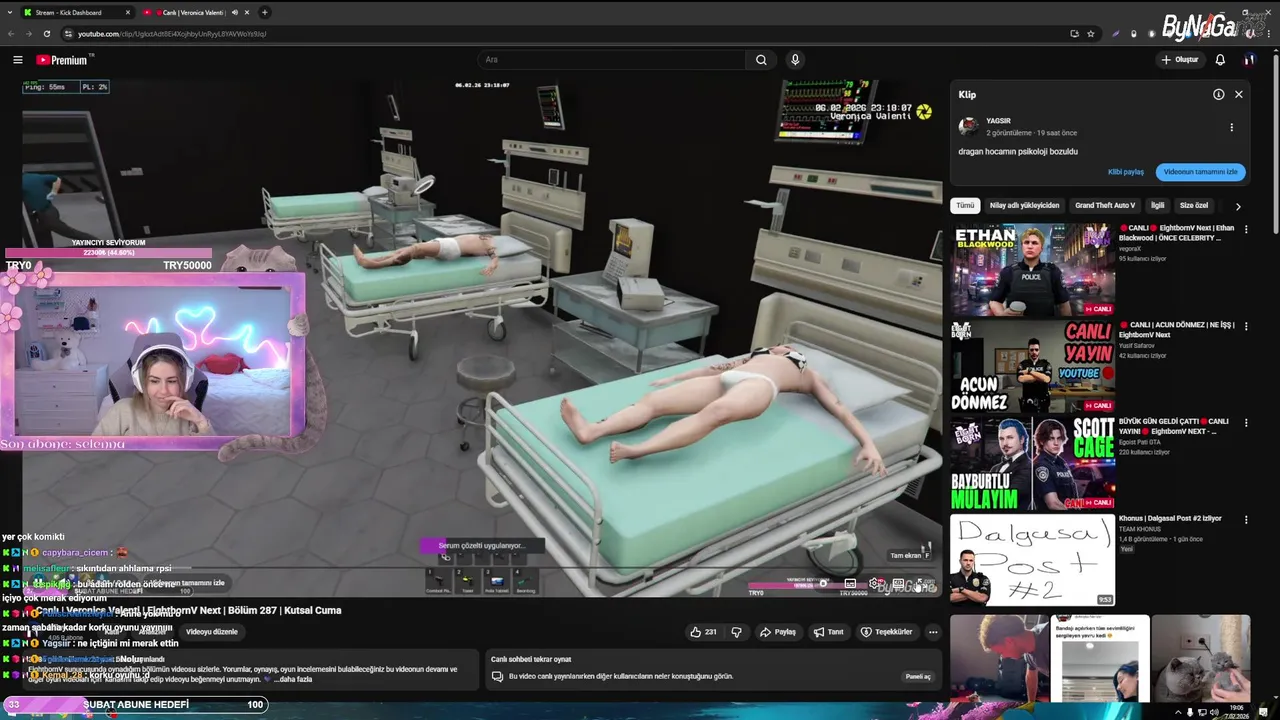Click the Klibi paylaş link
This screenshot has width=1280, height=720.
pyautogui.click(x=1126, y=172)
